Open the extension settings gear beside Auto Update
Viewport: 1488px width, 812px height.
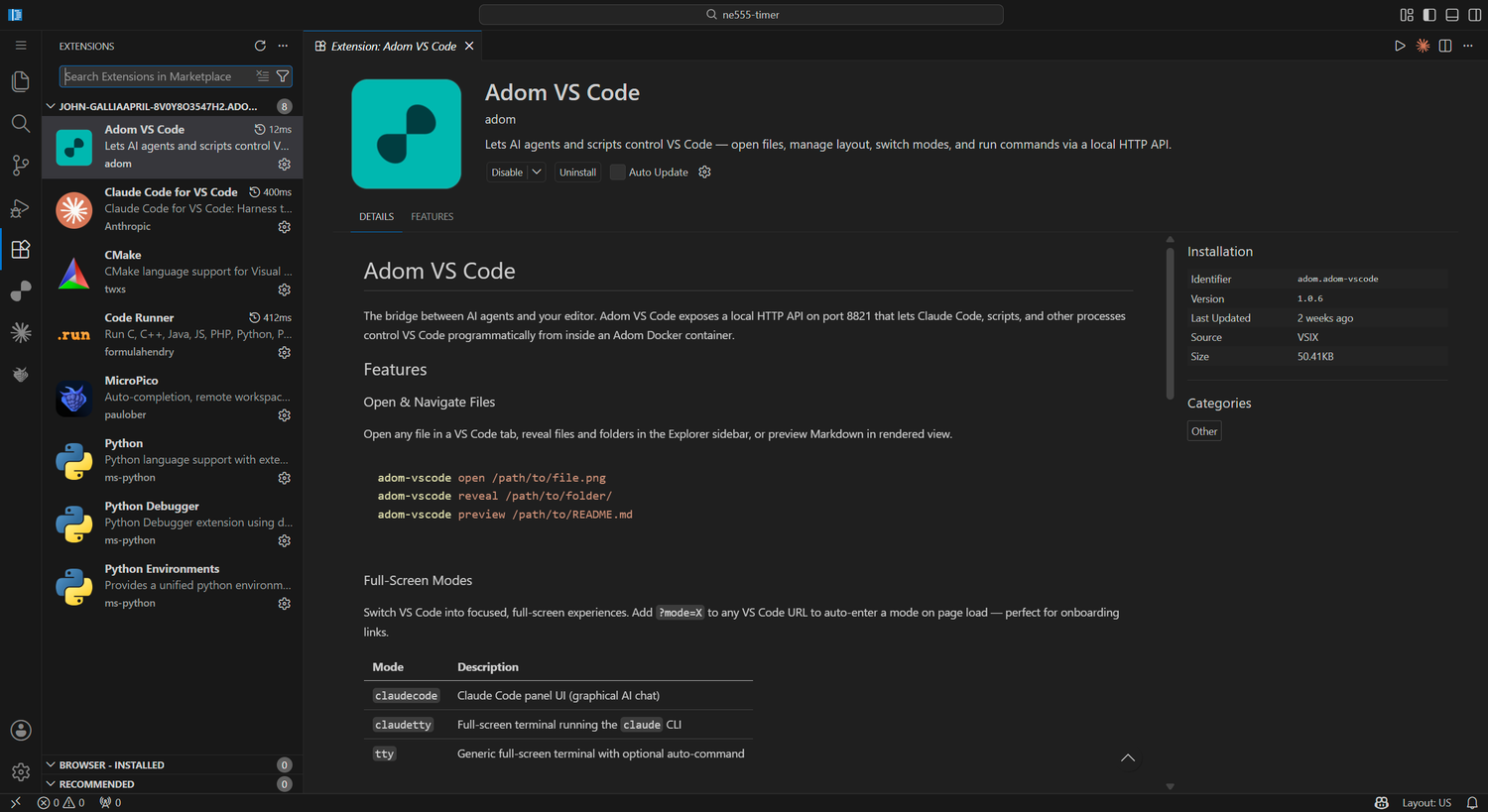point(705,173)
